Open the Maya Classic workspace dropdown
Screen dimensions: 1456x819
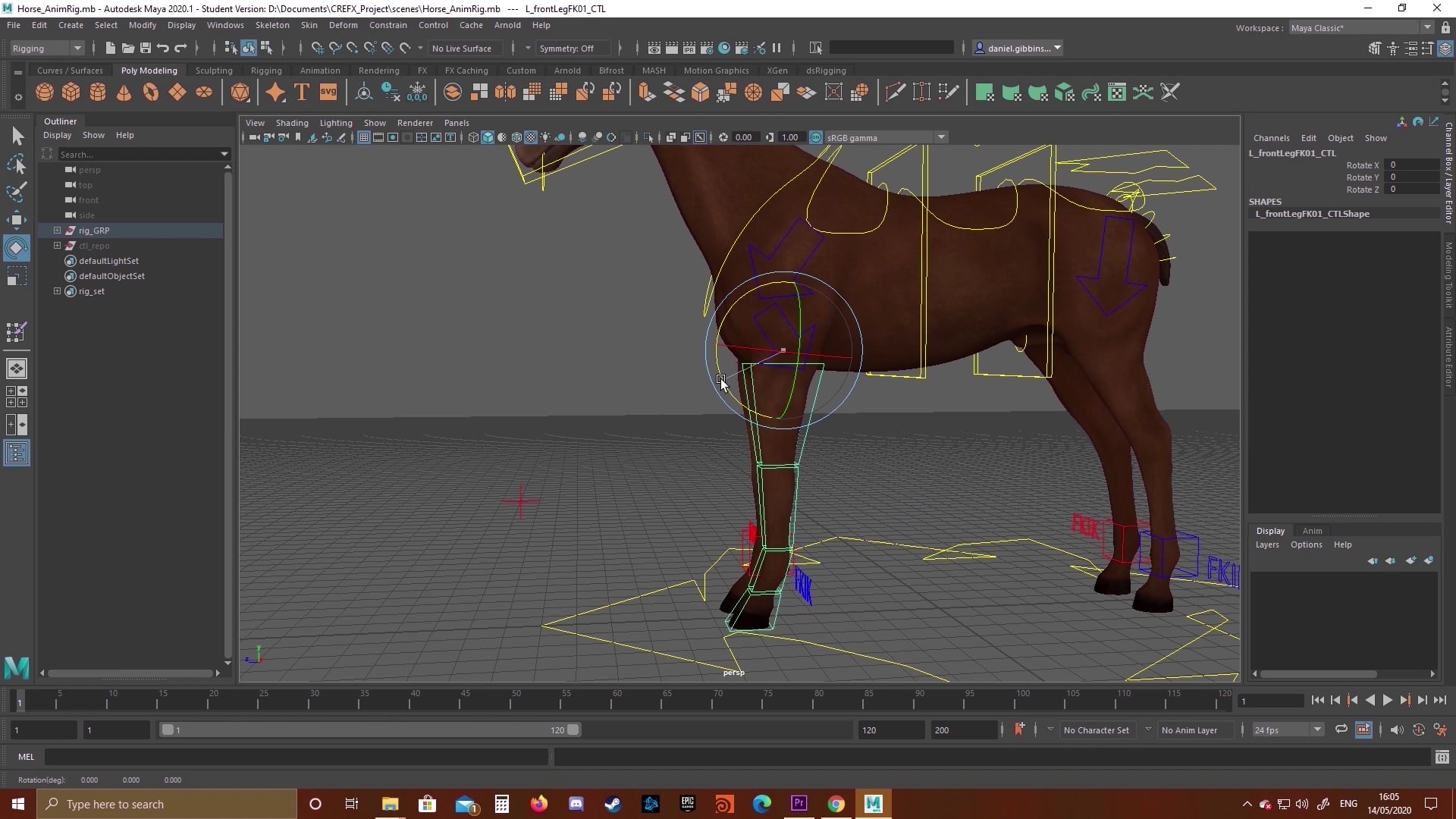tap(1361, 27)
